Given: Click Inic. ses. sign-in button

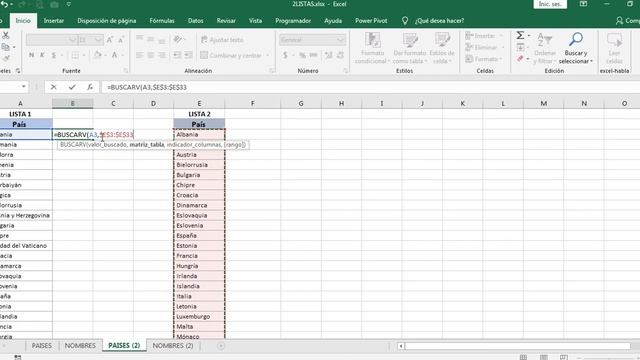Looking at the screenshot, I should [x=550, y=4].
